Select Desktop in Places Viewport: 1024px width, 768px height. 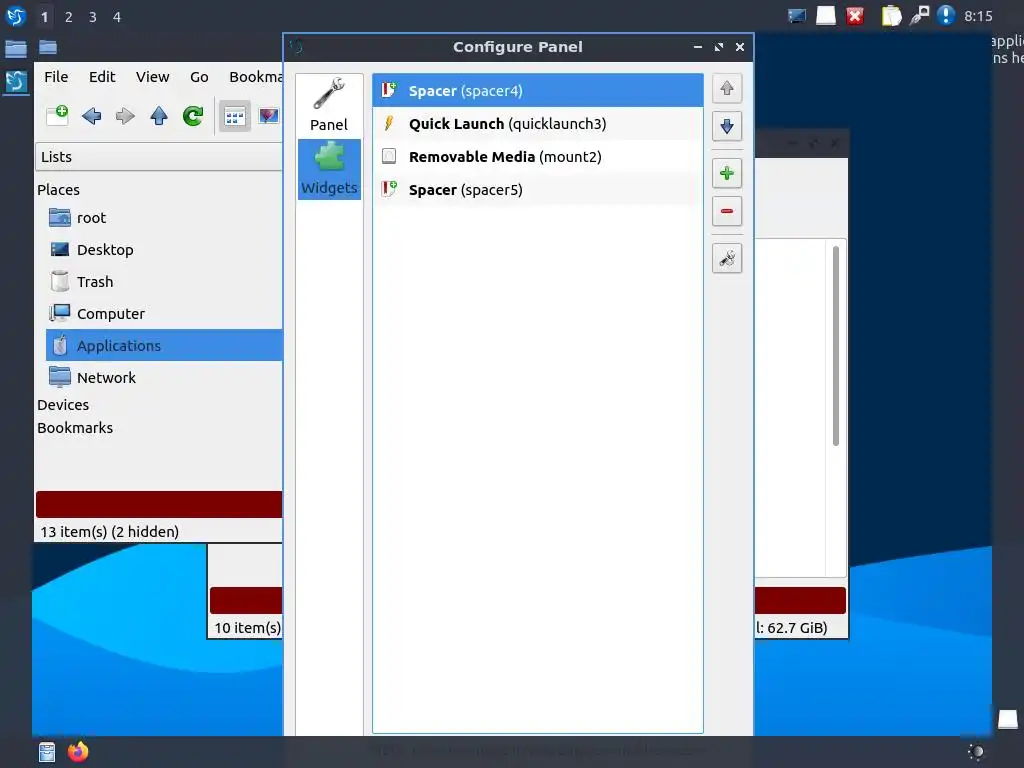(x=163, y=249)
